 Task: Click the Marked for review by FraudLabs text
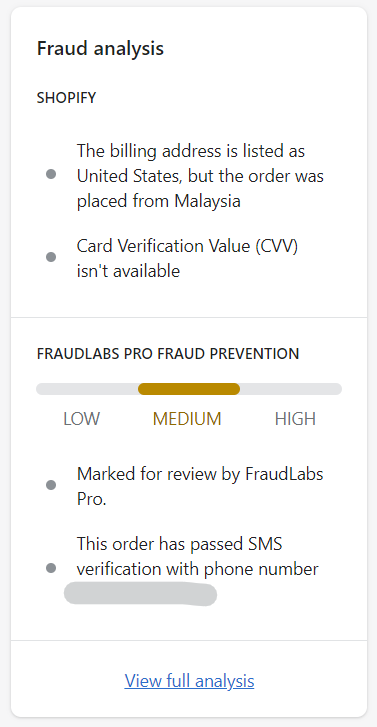(200, 486)
